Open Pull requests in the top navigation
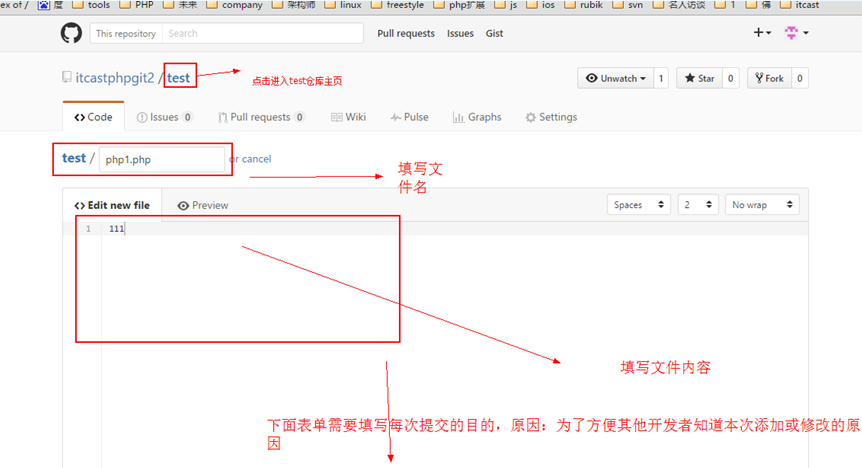Viewport: 862px width, 468px height. click(406, 34)
